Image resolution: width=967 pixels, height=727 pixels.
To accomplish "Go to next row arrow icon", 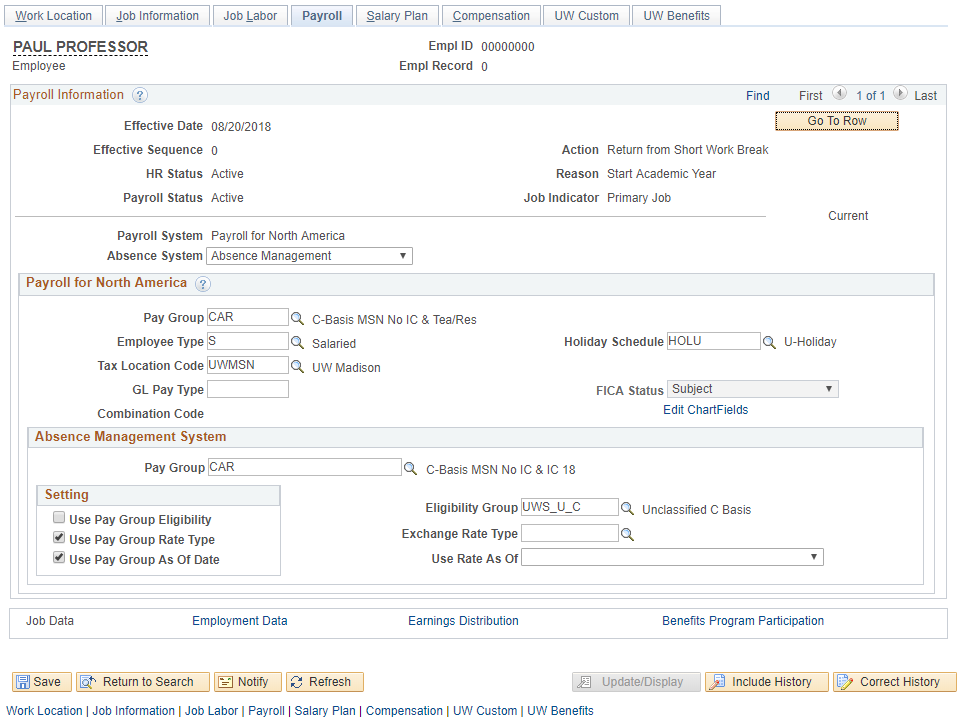I will point(900,93).
